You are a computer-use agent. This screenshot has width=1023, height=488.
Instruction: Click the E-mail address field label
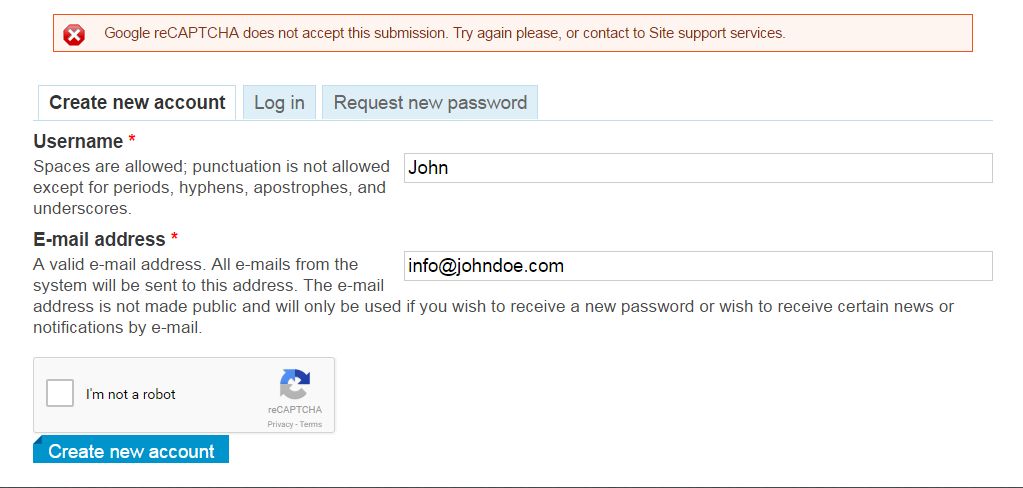tap(99, 239)
